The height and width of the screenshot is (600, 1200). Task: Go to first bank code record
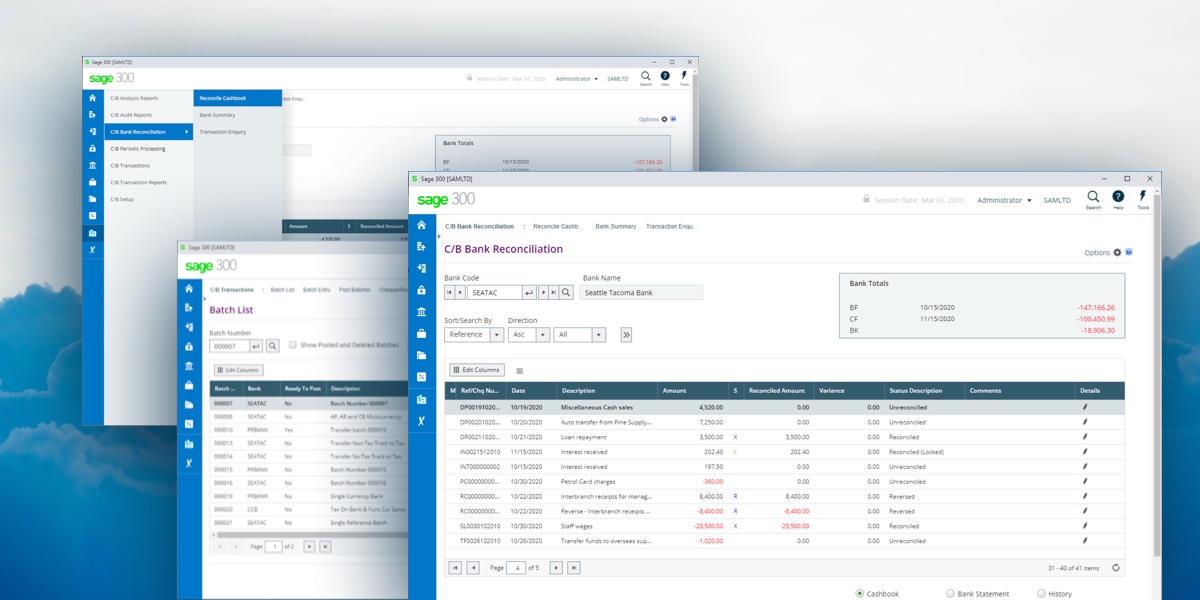pos(450,293)
